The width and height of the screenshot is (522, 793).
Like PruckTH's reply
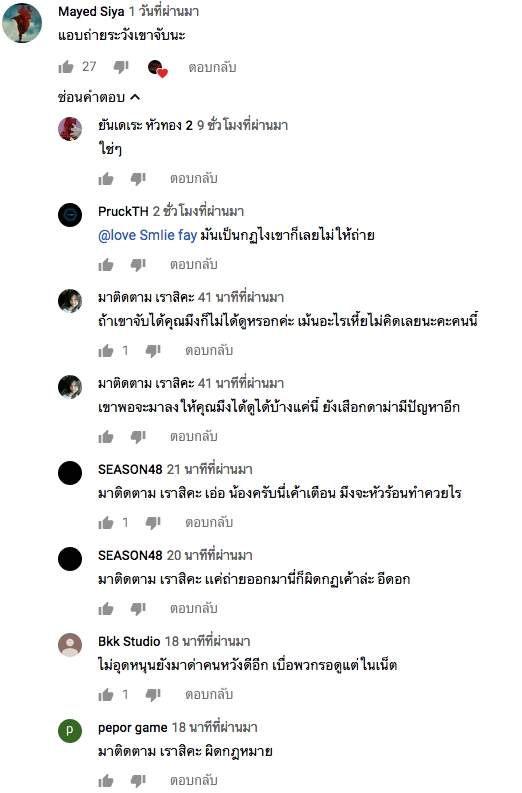point(106,265)
